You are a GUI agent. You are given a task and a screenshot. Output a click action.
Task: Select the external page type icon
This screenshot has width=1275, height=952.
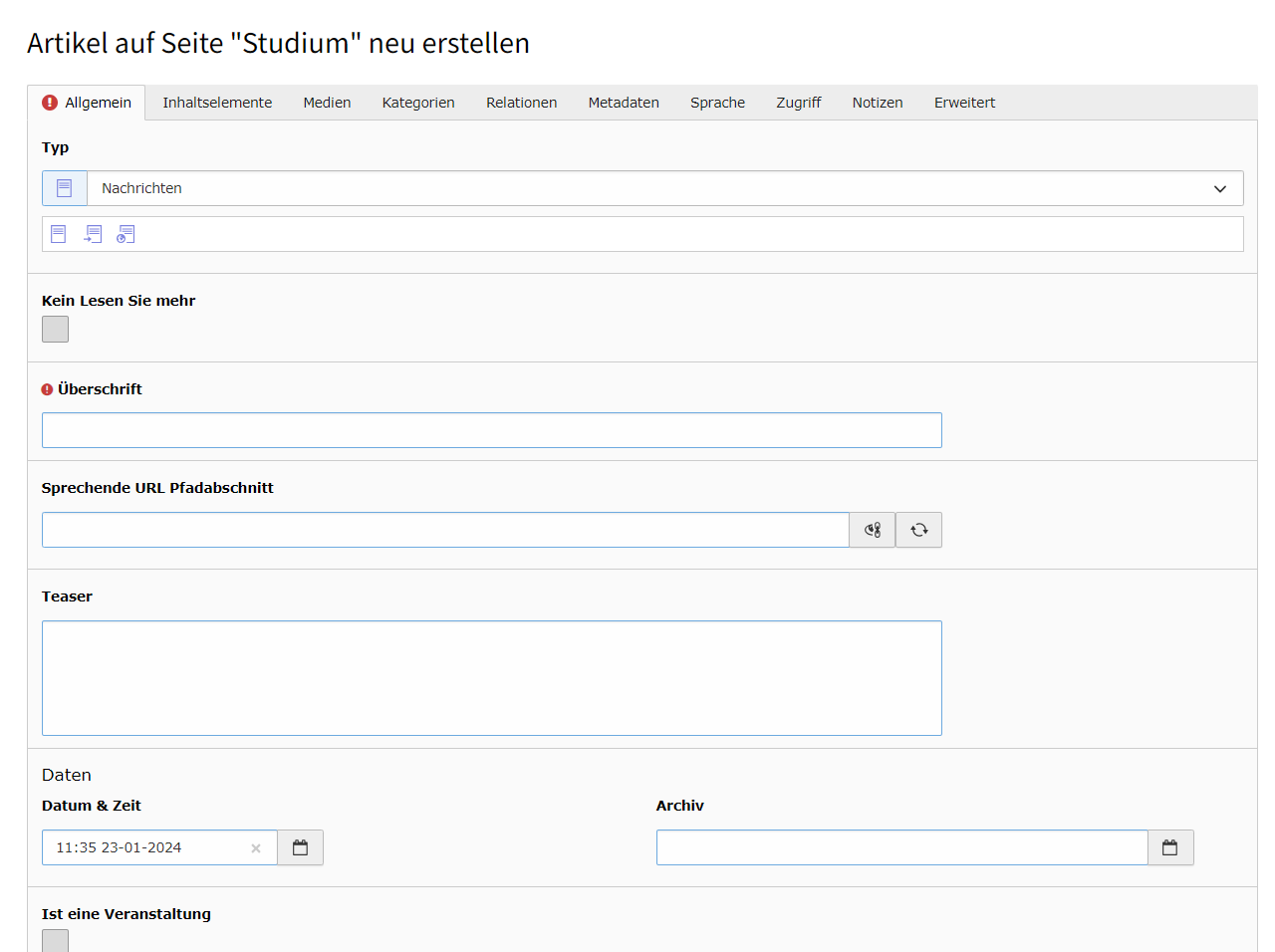[x=126, y=234]
